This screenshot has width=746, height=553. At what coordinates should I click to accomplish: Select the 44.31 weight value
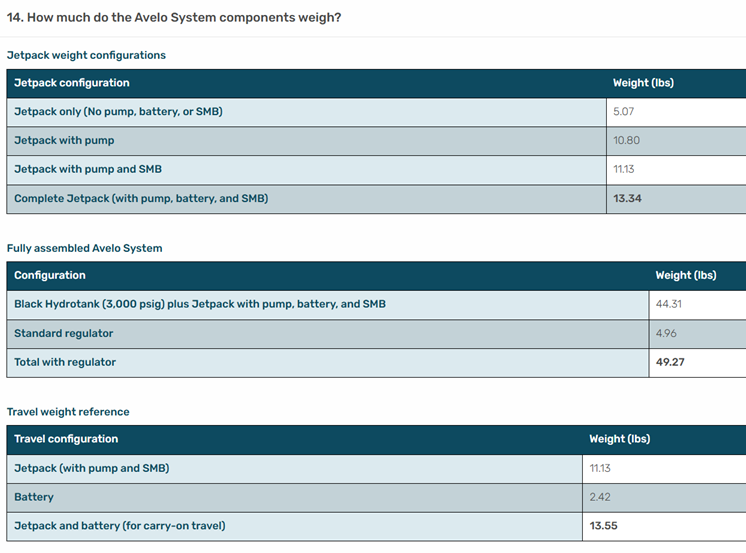tap(669, 305)
